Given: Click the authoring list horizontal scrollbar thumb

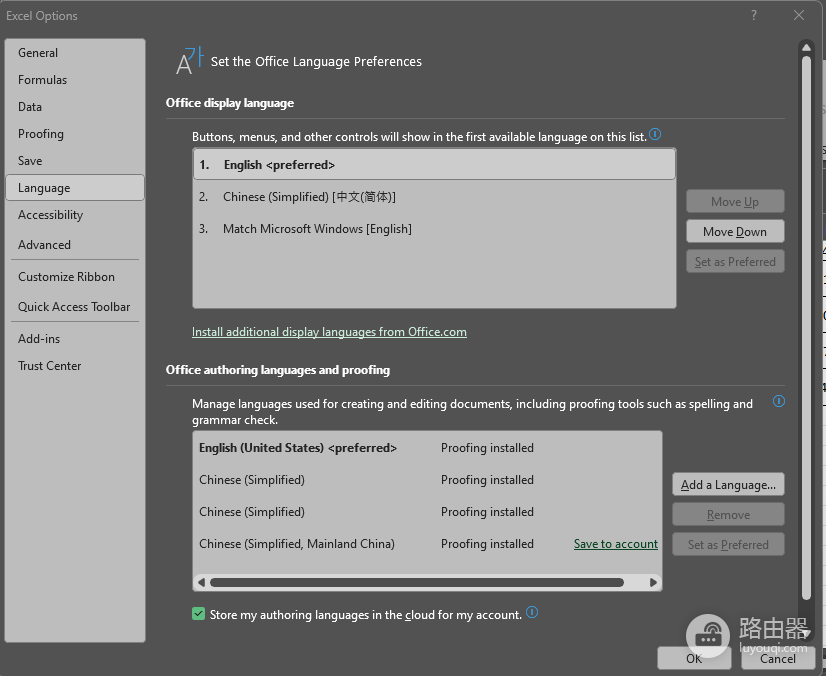Looking at the screenshot, I should [417, 582].
